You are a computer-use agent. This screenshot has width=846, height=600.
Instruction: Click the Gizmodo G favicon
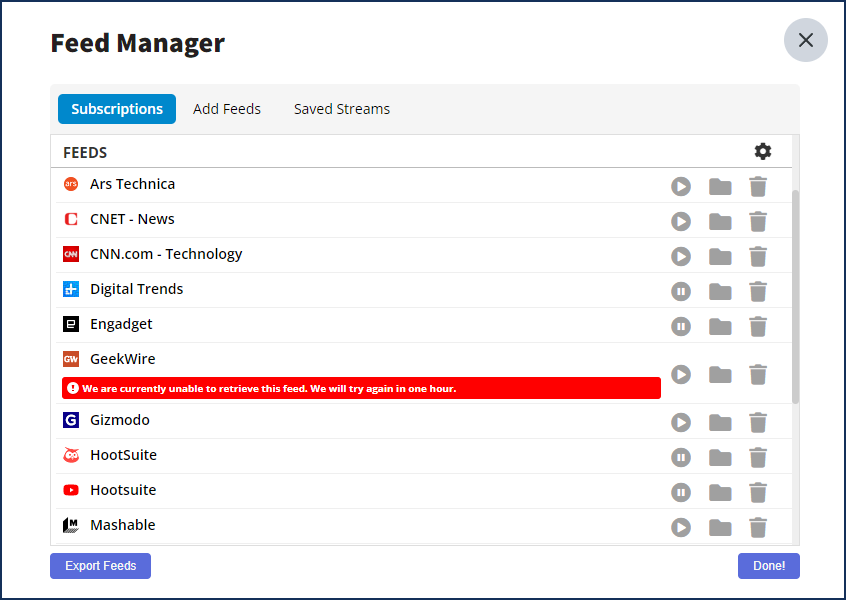[x=71, y=420]
